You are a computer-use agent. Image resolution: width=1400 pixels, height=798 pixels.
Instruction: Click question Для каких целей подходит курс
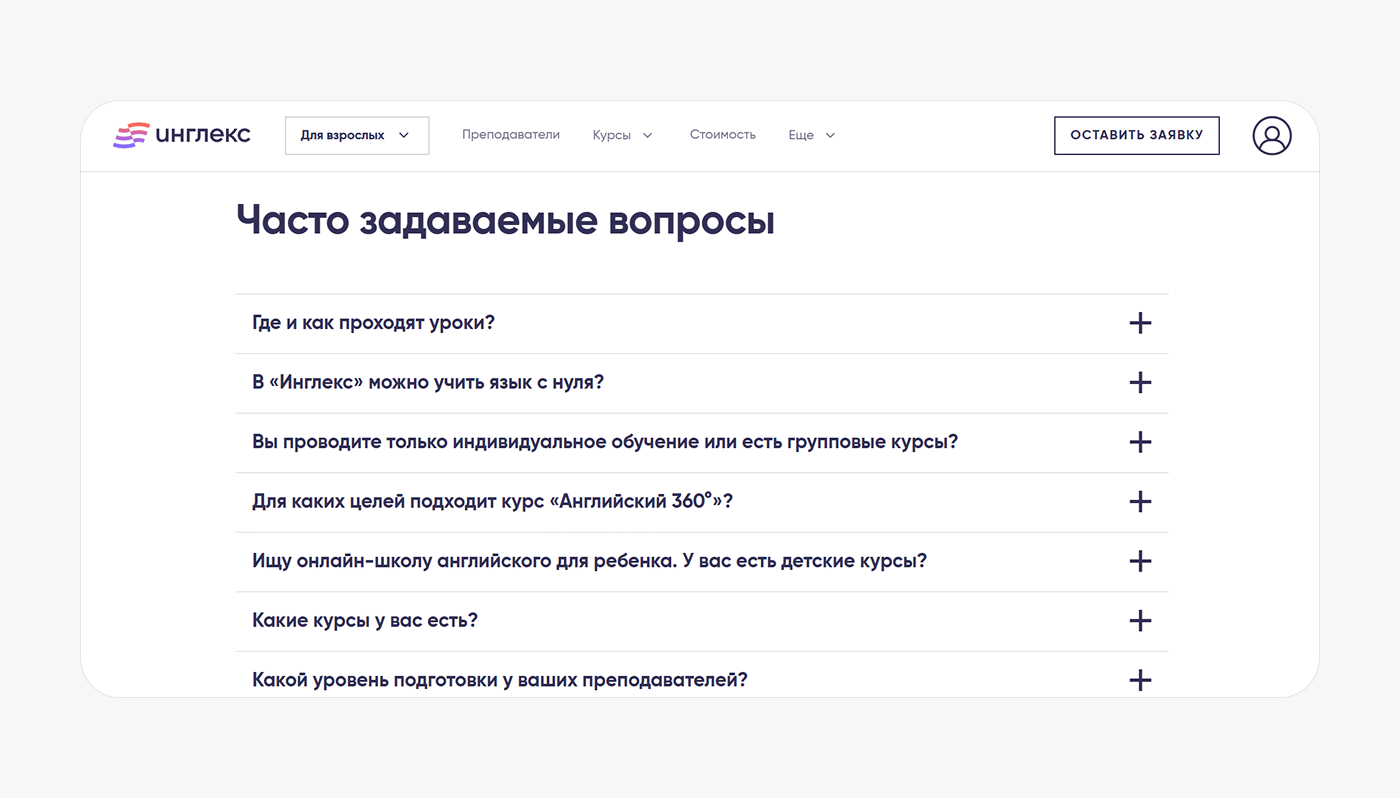492,501
